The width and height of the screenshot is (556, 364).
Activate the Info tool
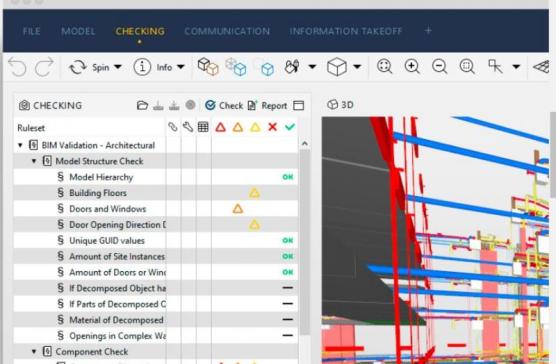click(152, 67)
